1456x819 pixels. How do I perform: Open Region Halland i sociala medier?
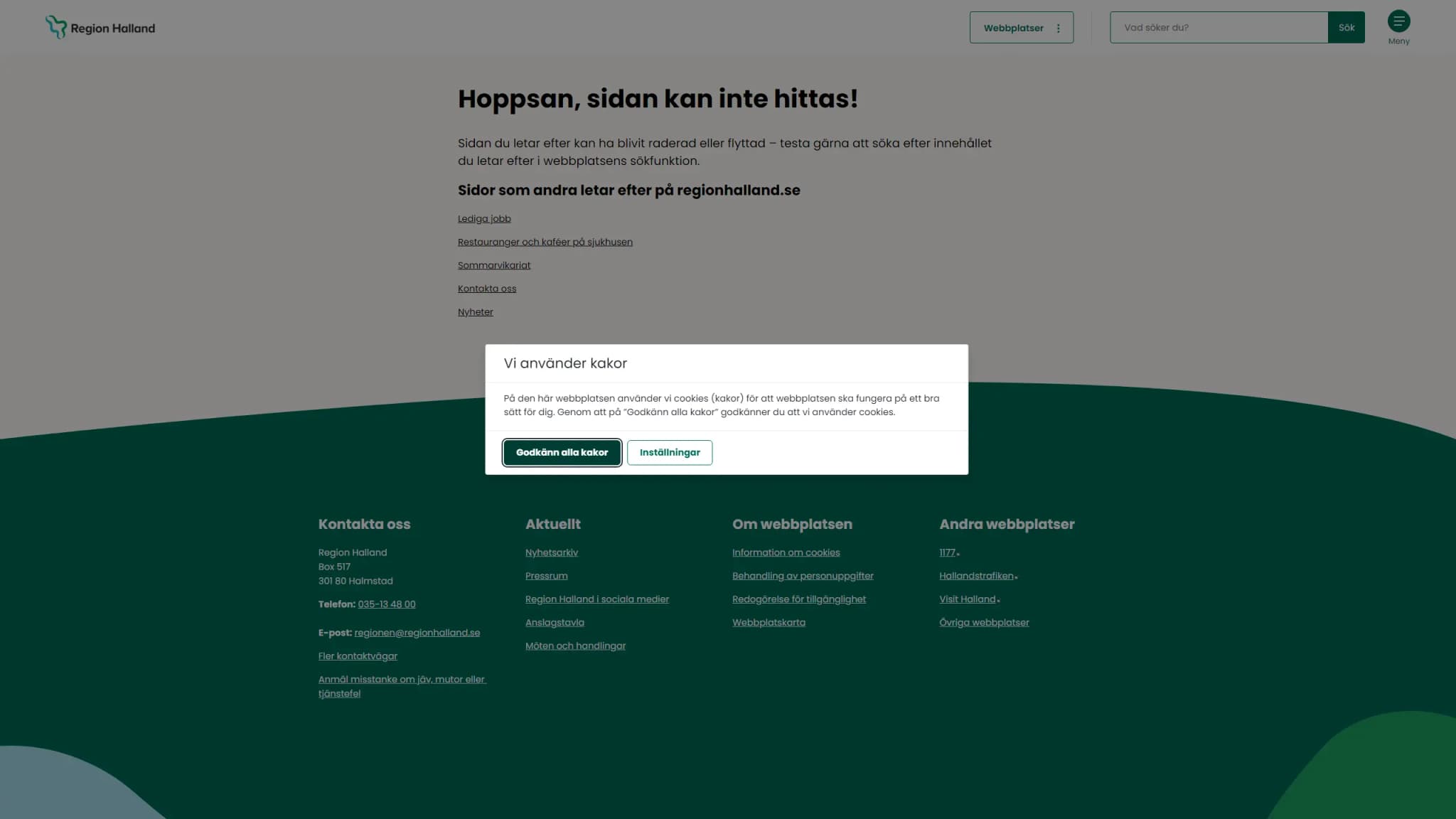597,599
